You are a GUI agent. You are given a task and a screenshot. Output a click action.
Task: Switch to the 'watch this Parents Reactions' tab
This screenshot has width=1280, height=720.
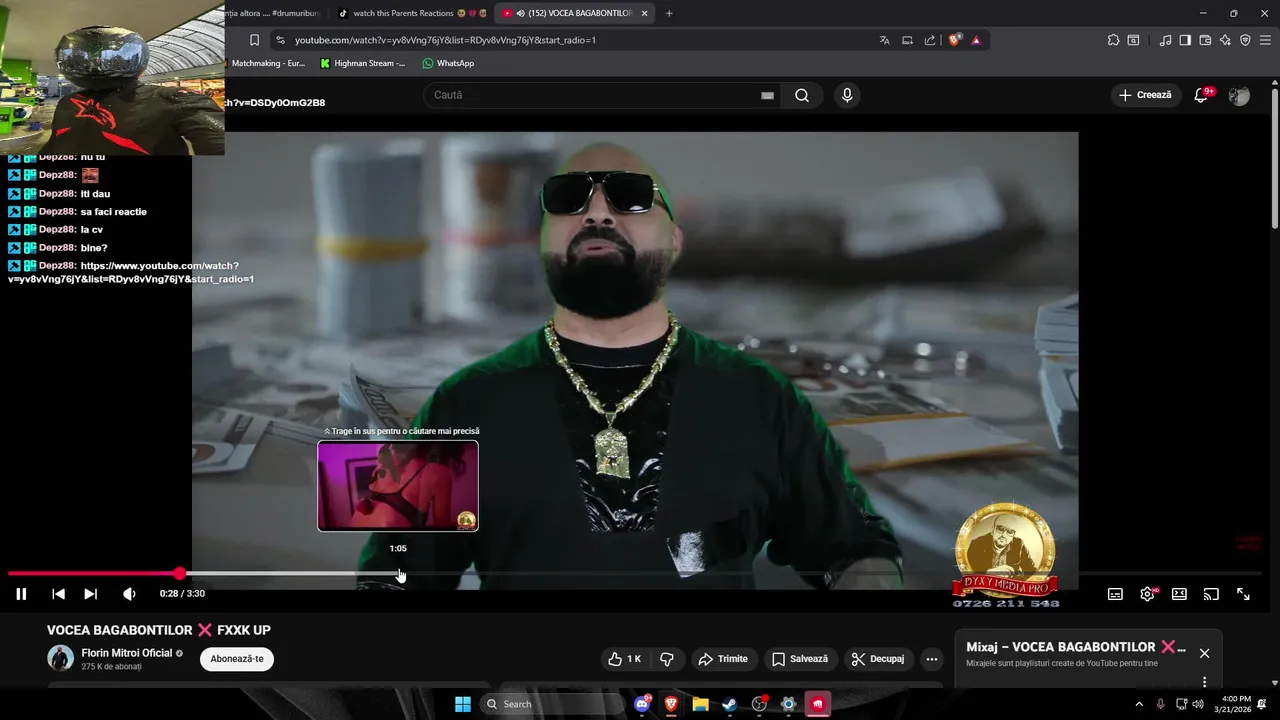[x=411, y=13]
